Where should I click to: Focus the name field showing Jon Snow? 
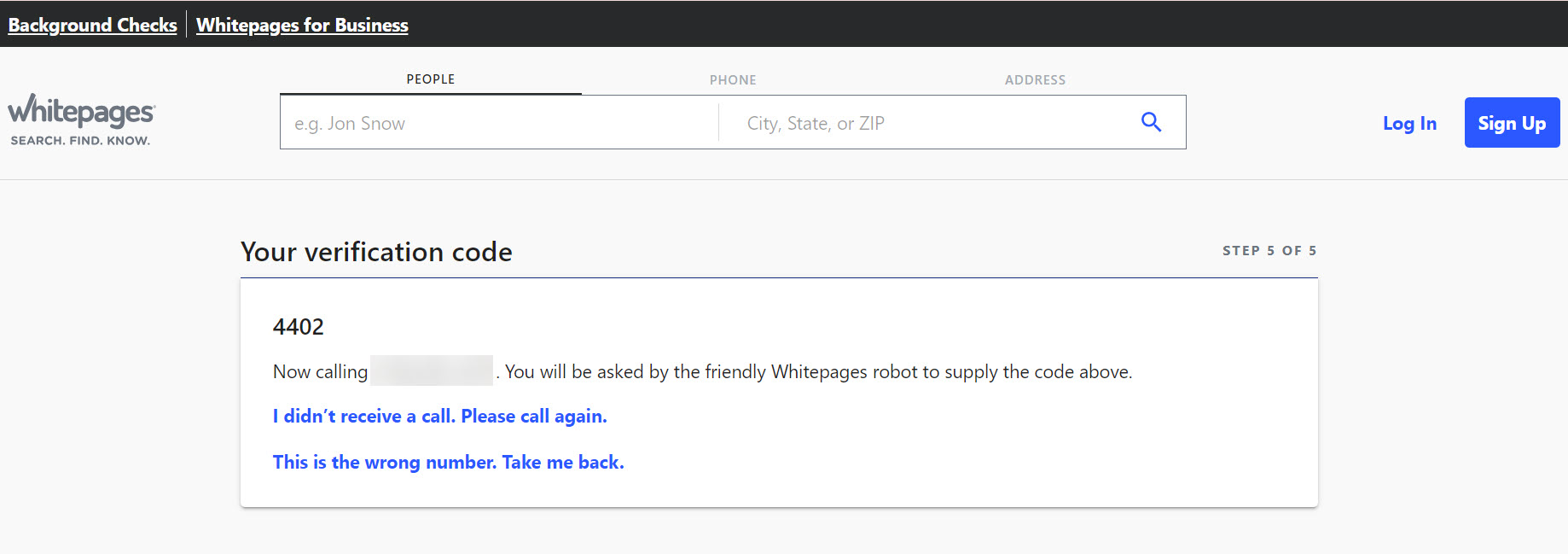[x=499, y=123]
